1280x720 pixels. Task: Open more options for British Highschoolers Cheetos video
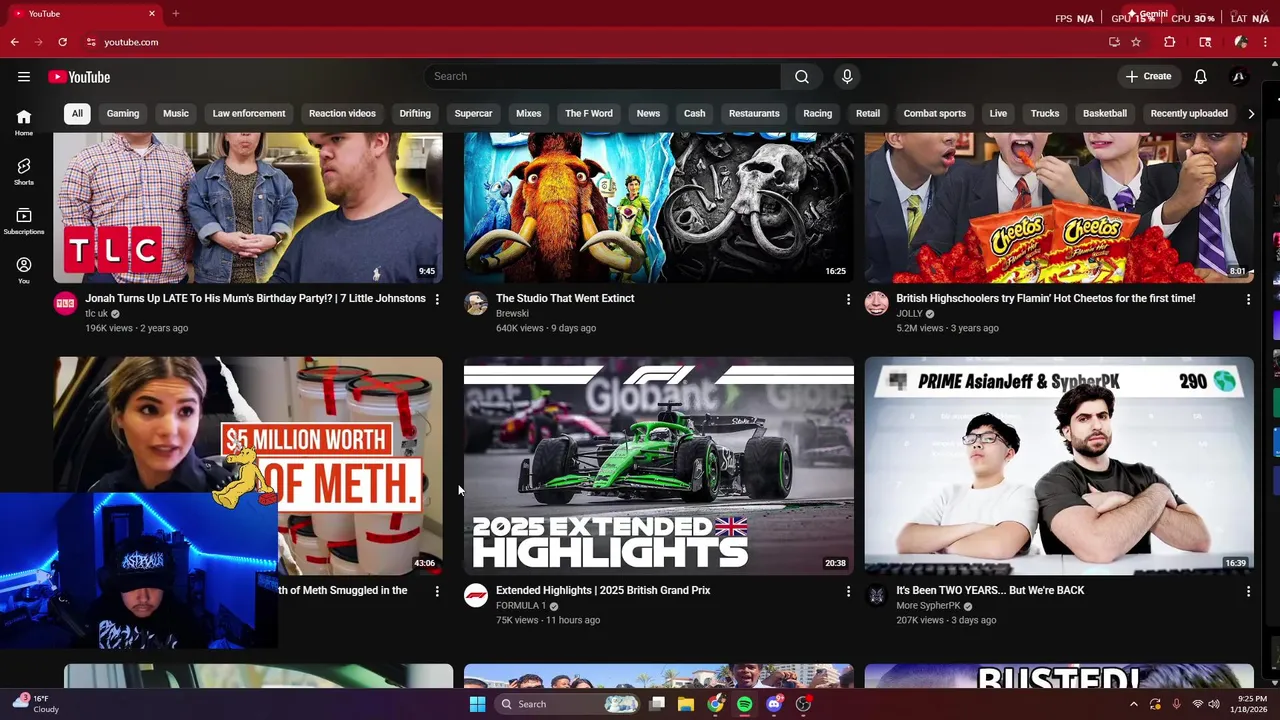(1248, 299)
